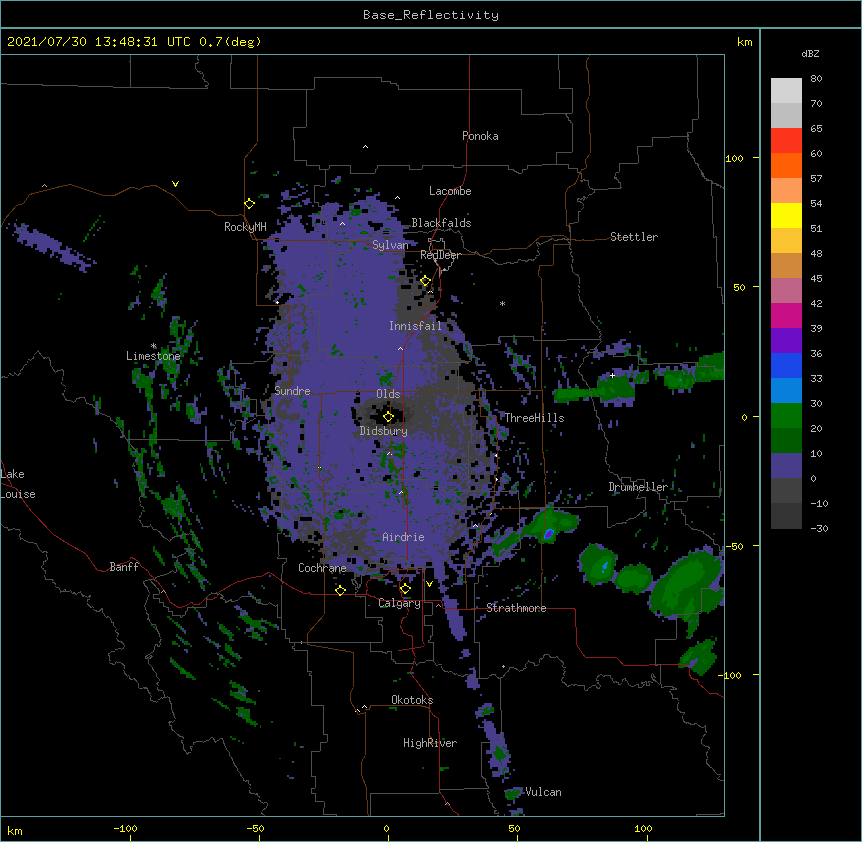Click the Drumheller city label
Screen dimensions: 862x842
coord(638,487)
